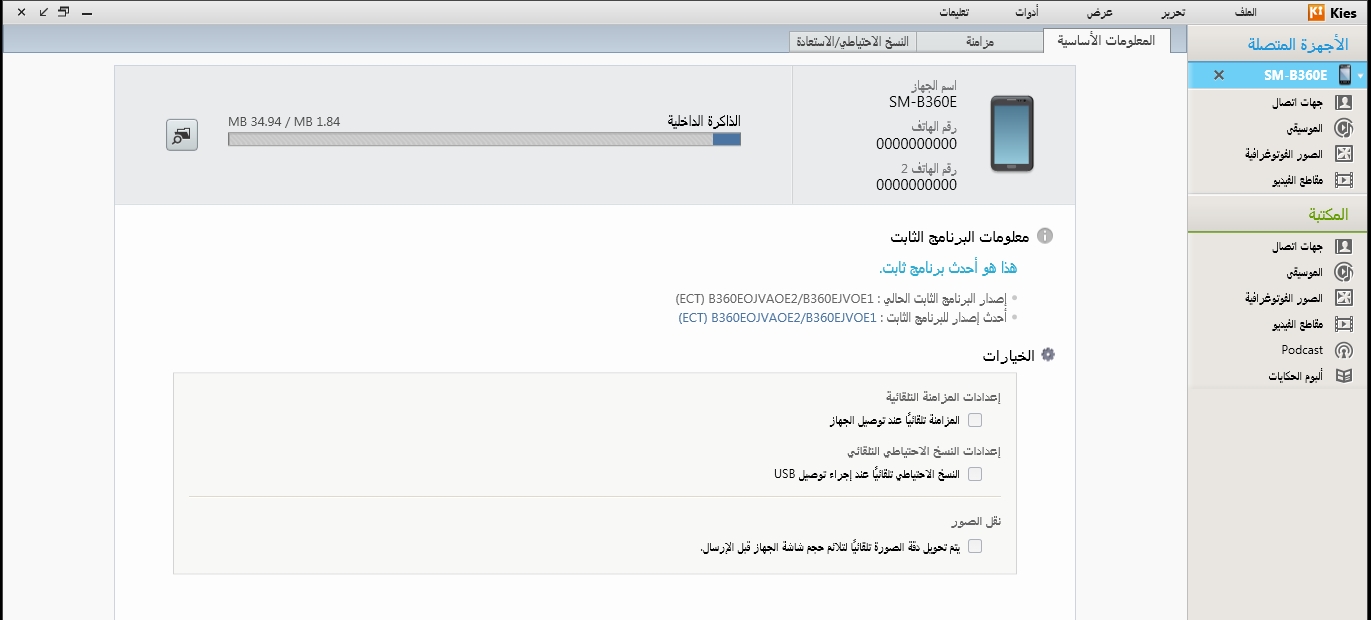The height and width of the screenshot is (620, 1371).
Task: Toggle automatic photo resolution conversion checkbox
Action: click(x=975, y=546)
